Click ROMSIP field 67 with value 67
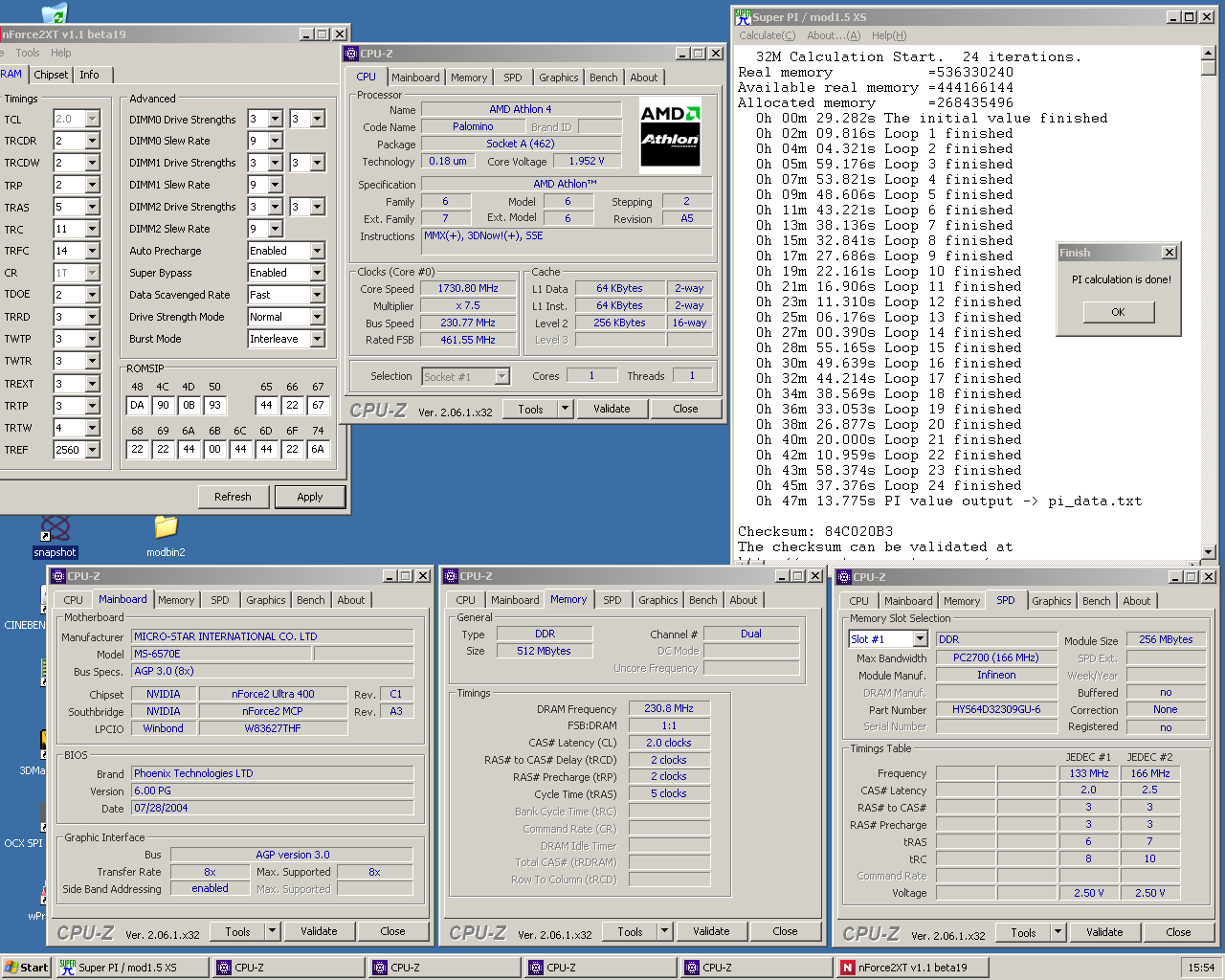The height and width of the screenshot is (980, 1225). point(318,405)
